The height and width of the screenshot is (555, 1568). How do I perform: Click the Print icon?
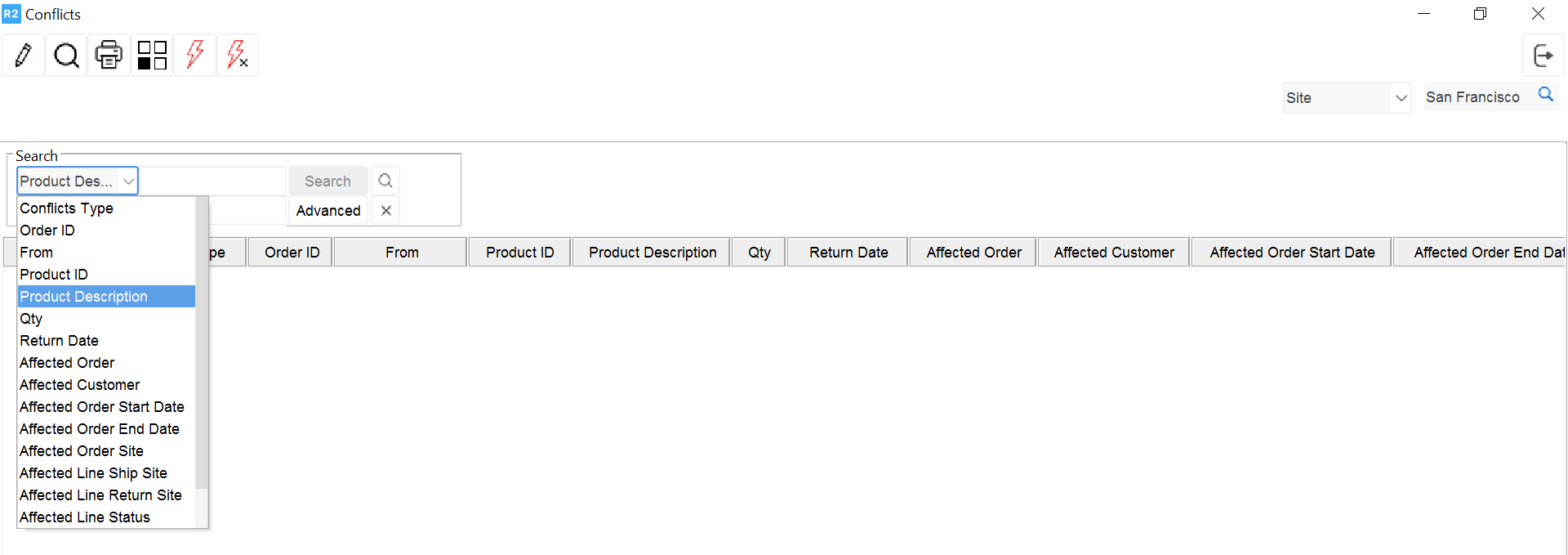pyautogui.click(x=109, y=55)
